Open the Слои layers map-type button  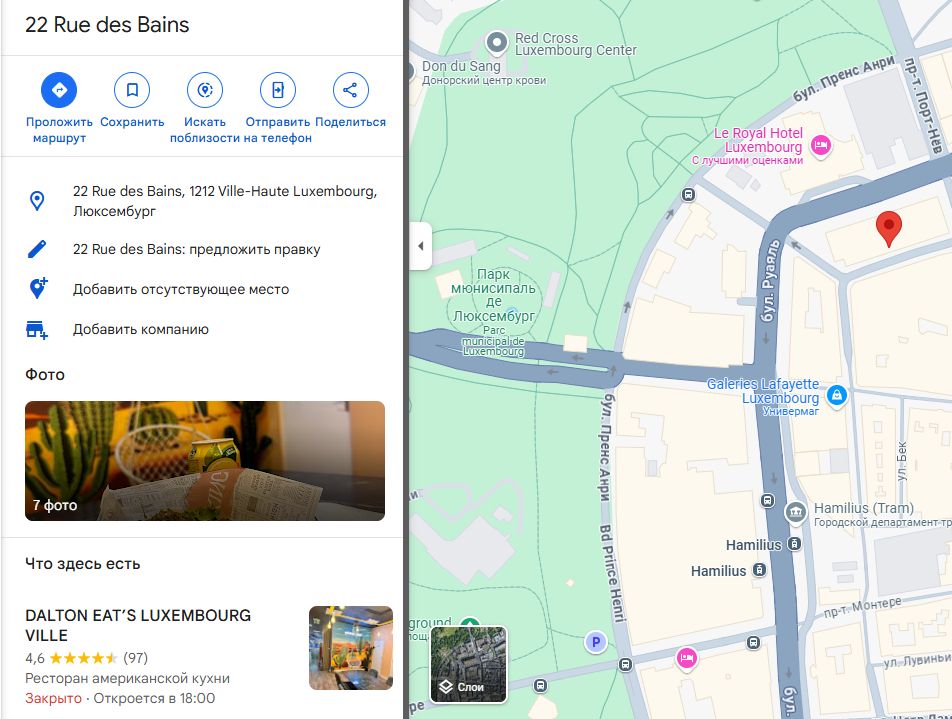pyautogui.click(x=468, y=664)
